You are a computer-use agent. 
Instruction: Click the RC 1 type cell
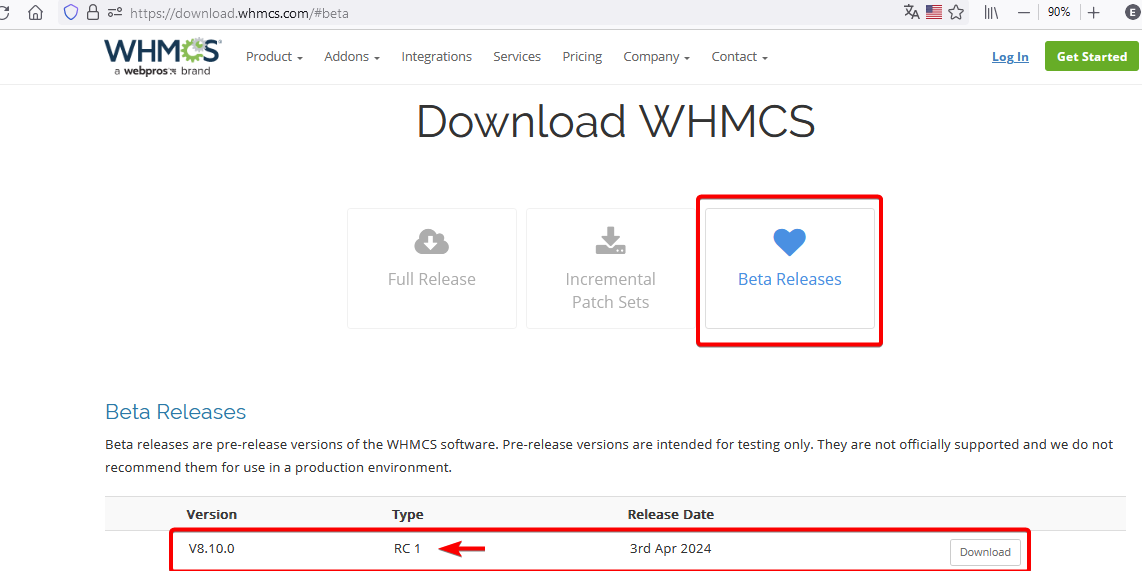click(x=407, y=548)
